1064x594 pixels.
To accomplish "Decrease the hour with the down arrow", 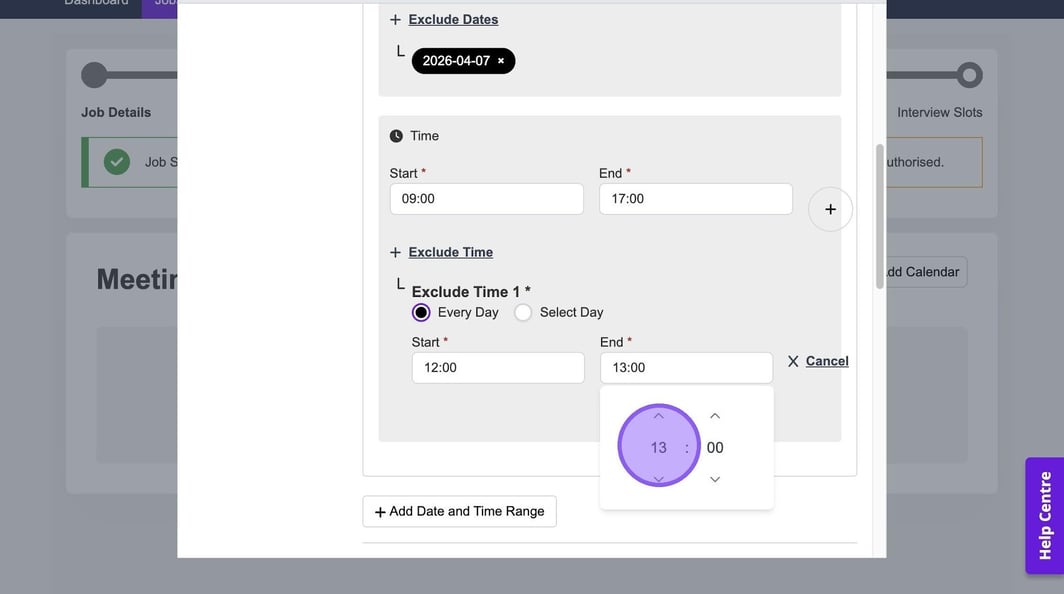I will (658, 479).
